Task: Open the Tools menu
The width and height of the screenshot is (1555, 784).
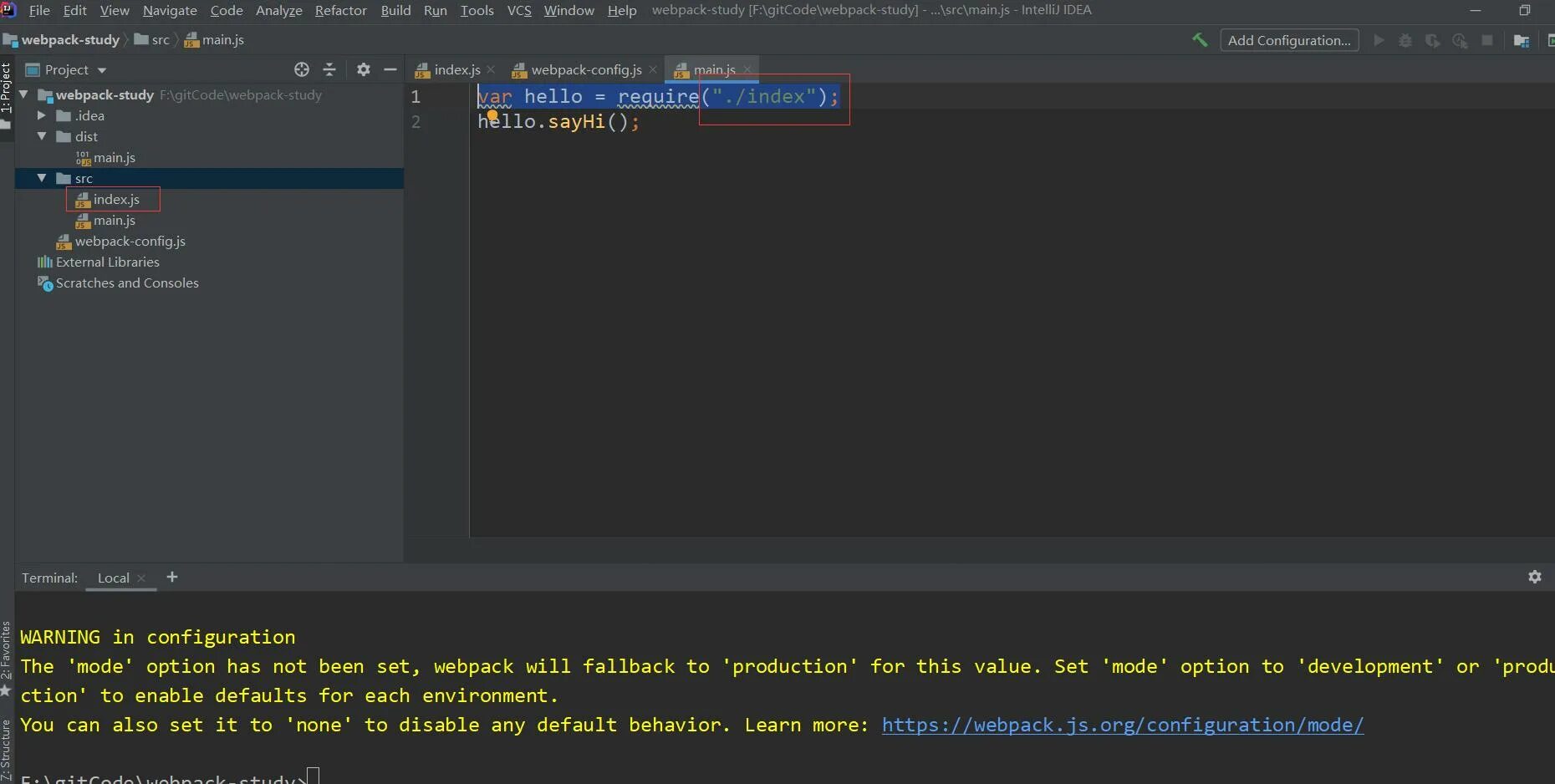Action: point(477,10)
